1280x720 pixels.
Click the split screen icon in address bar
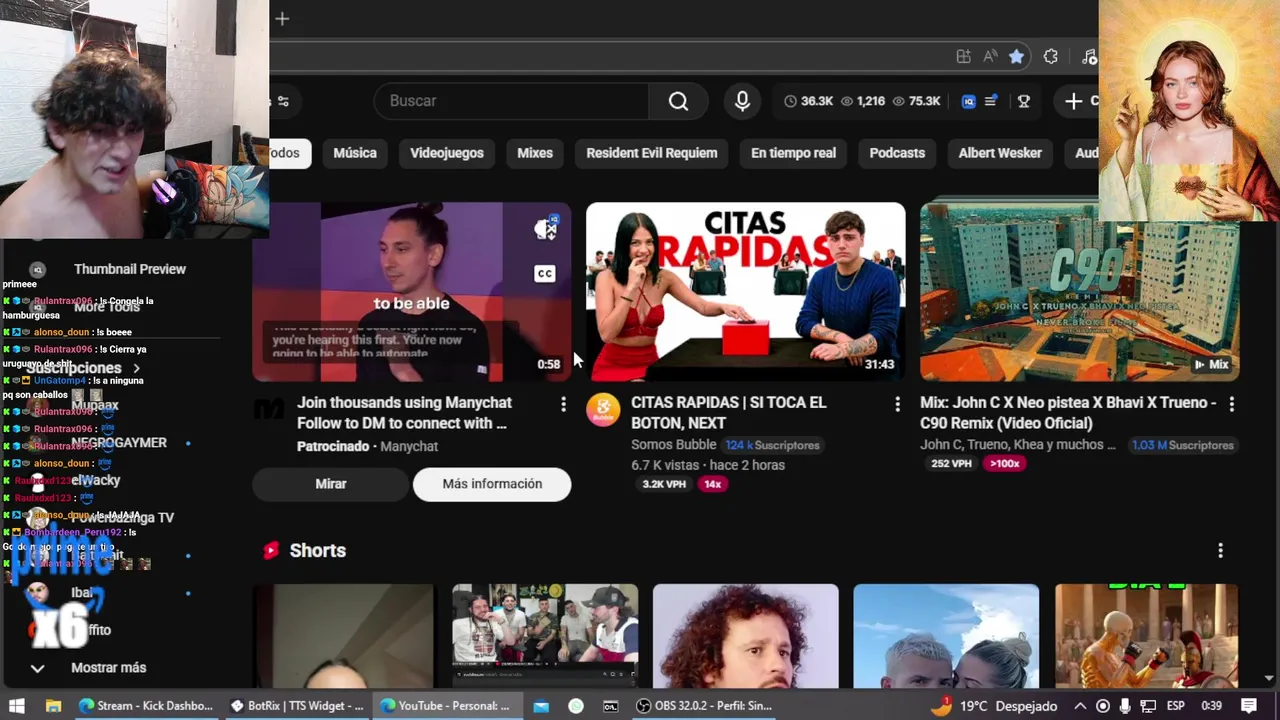[963, 57]
